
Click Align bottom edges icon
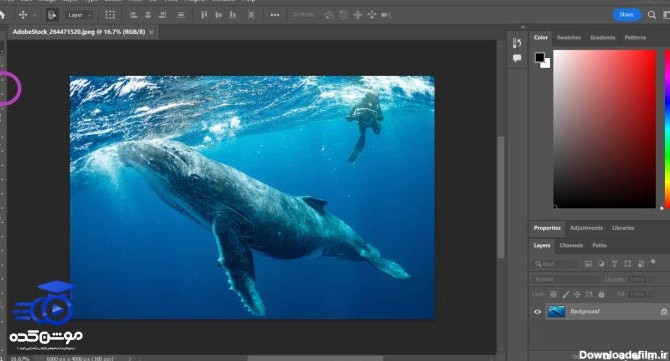tap(233, 15)
